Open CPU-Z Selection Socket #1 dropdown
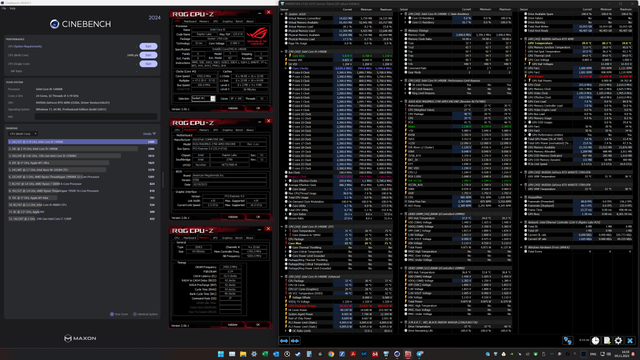The width and height of the screenshot is (640, 360). coord(203,98)
